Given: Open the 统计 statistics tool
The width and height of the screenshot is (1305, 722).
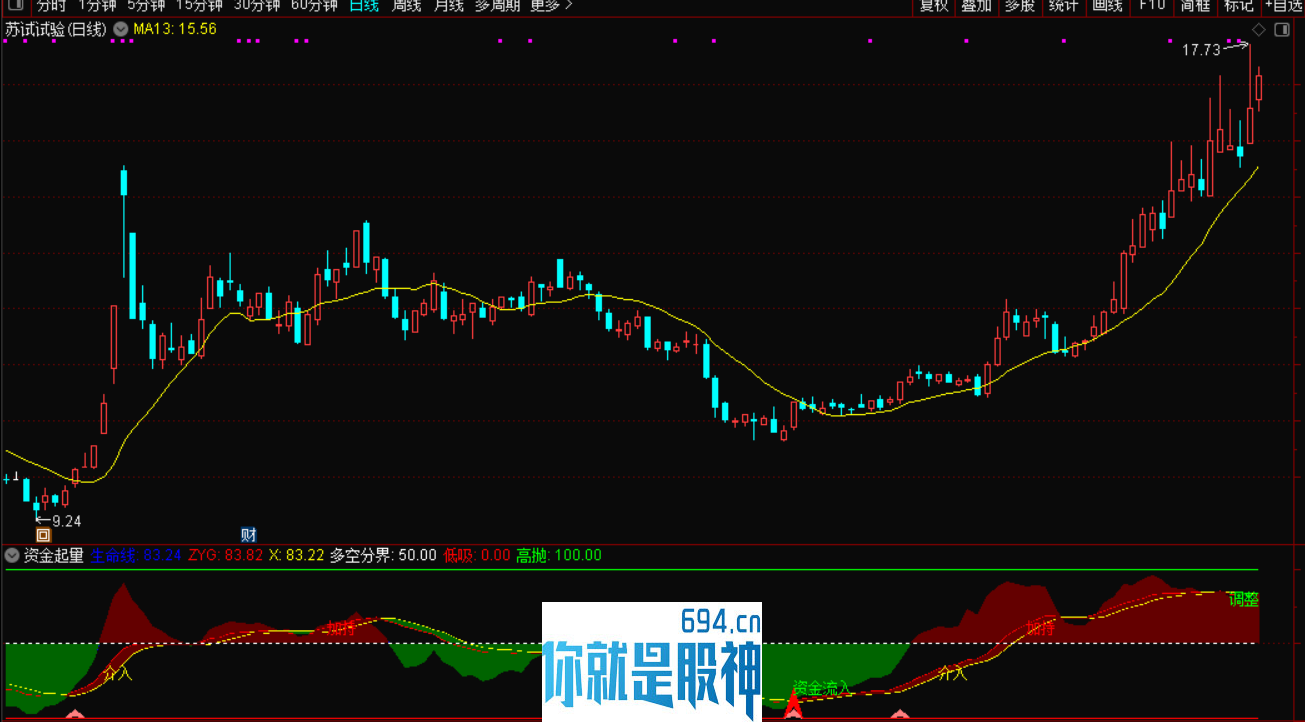Looking at the screenshot, I should (x=1063, y=5).
